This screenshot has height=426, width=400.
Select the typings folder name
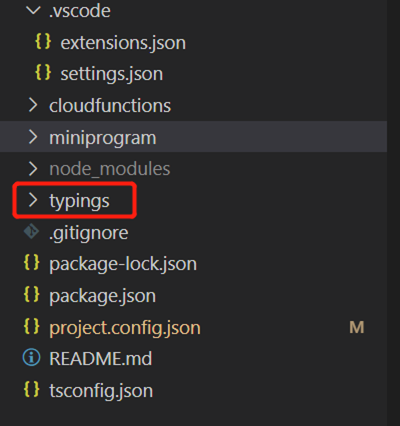pyautogui.click(x=79, y=201)
